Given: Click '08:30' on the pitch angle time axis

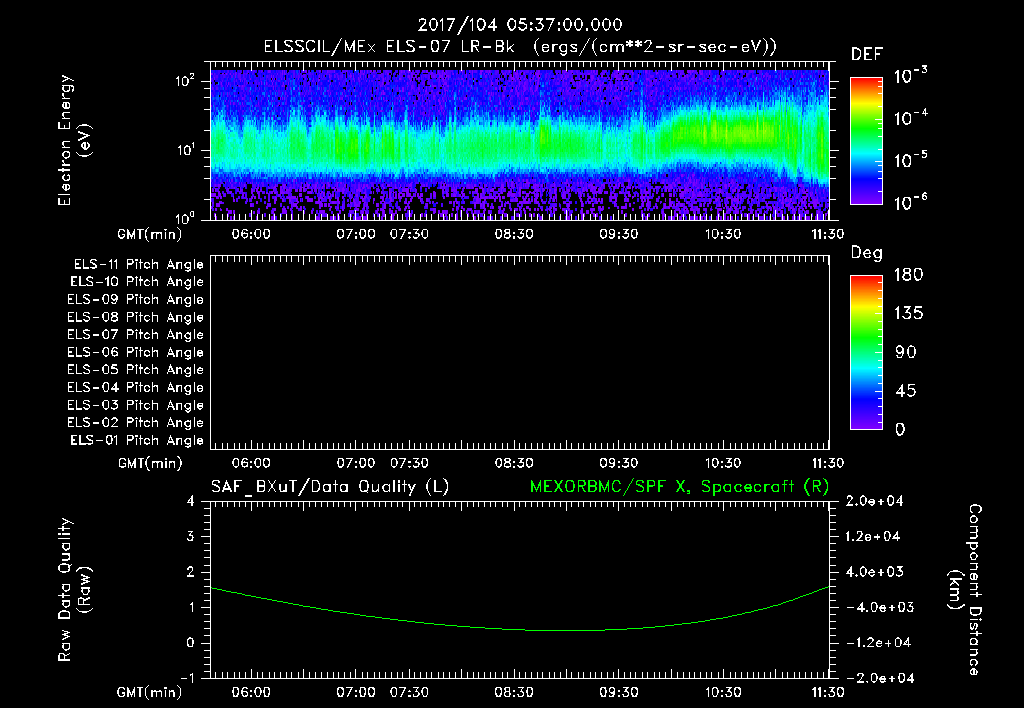Looking at the screenshot, I should [513, 463].
